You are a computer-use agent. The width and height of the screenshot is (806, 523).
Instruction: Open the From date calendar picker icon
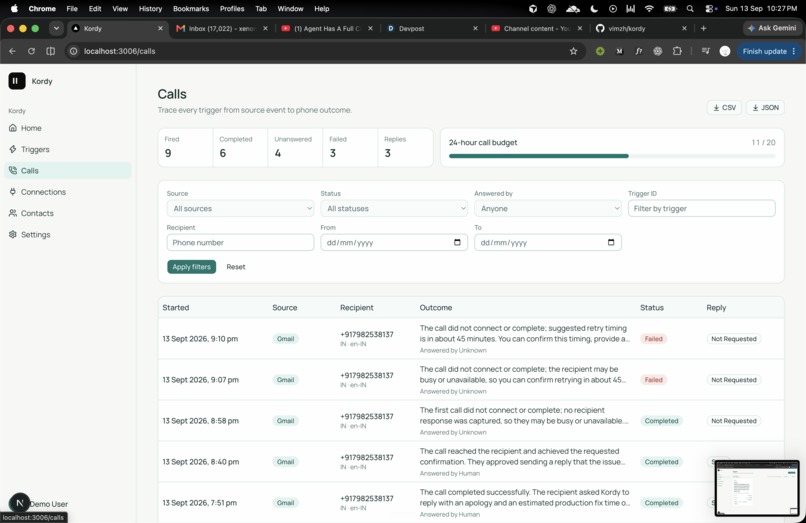click(457, 242)
